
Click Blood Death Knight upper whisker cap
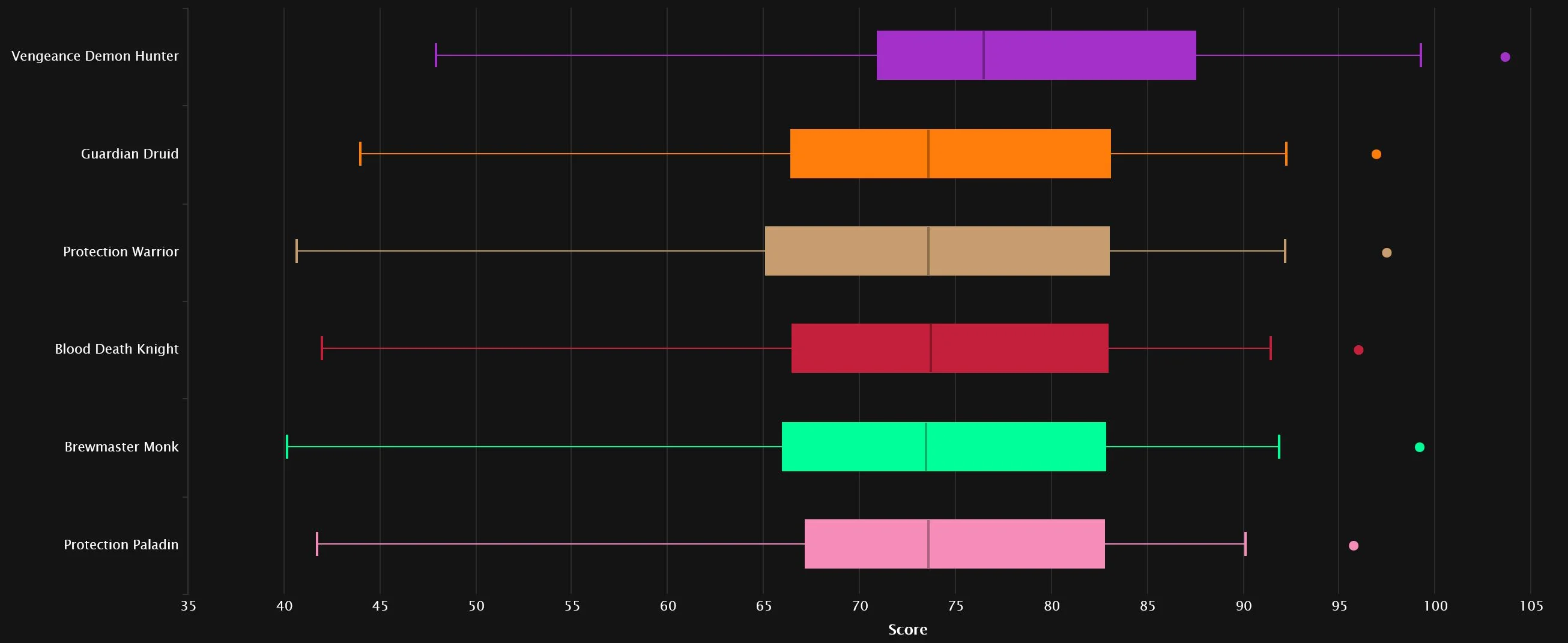pyautogui.click(x=1270, y=349)
